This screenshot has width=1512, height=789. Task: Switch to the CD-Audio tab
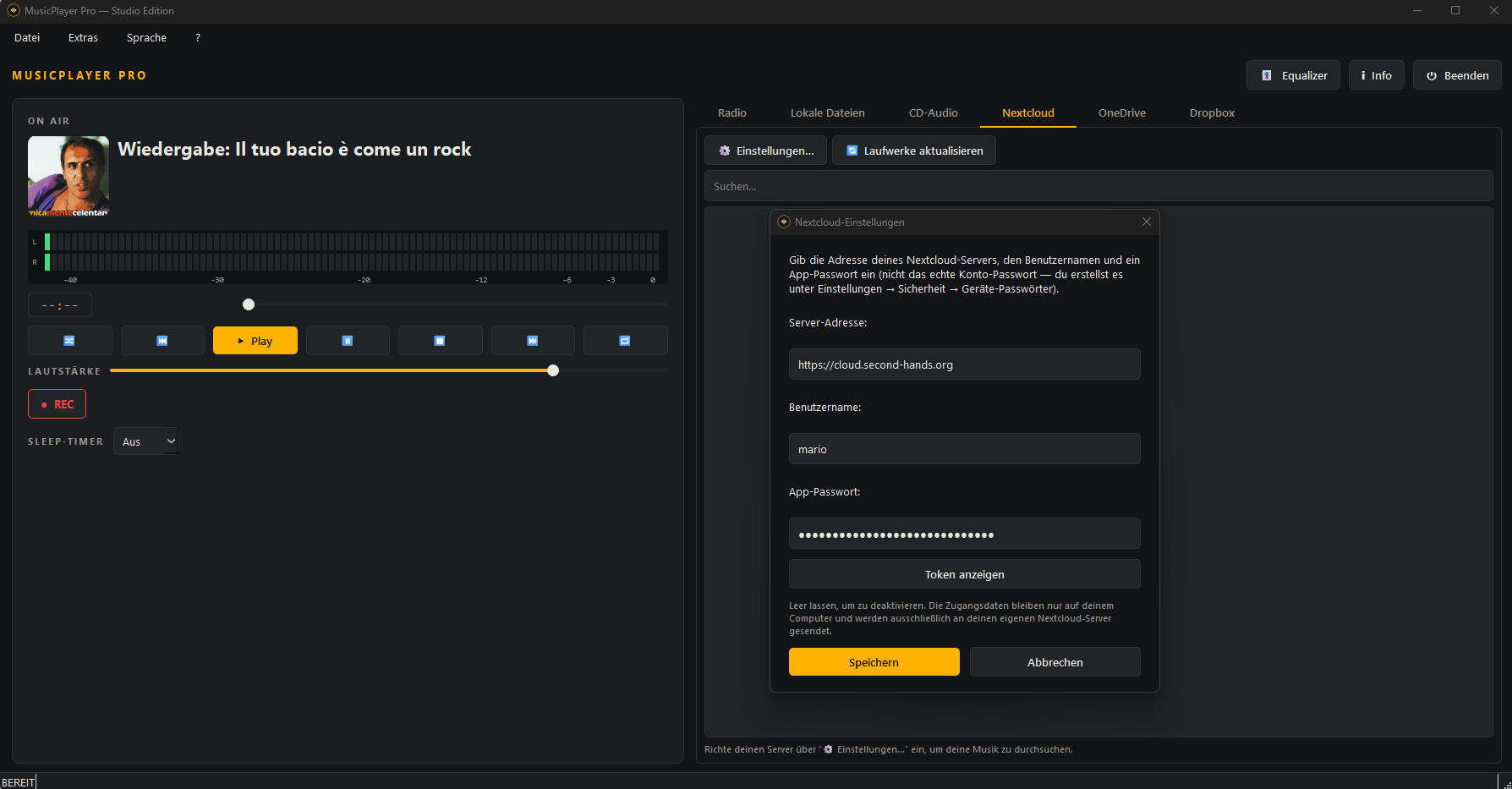tap(934, 113)
